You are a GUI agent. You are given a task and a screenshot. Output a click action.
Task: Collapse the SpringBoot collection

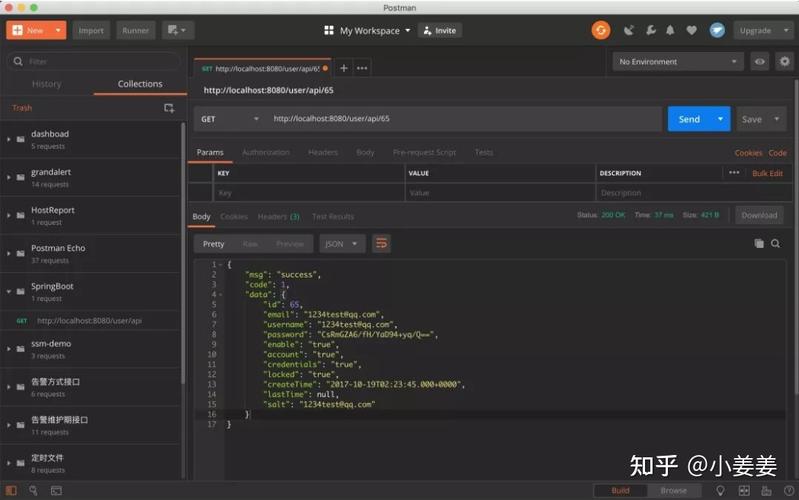coord(9,292)
